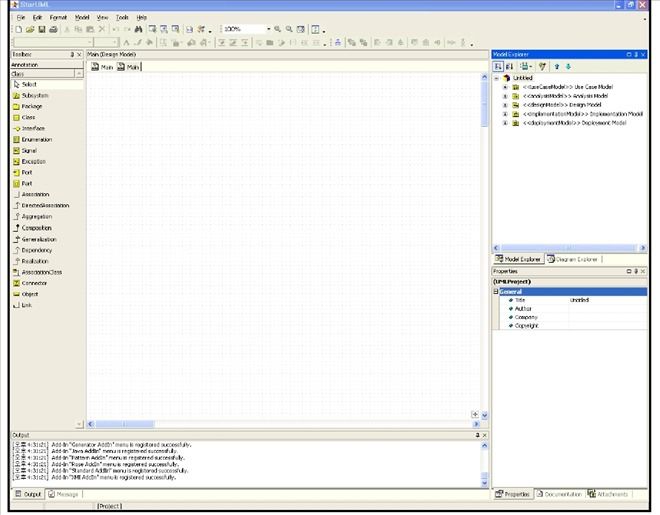This screenshot has height=515, width=660.
Task: Open the Tools menu
Action: click(x=122, y=17)
